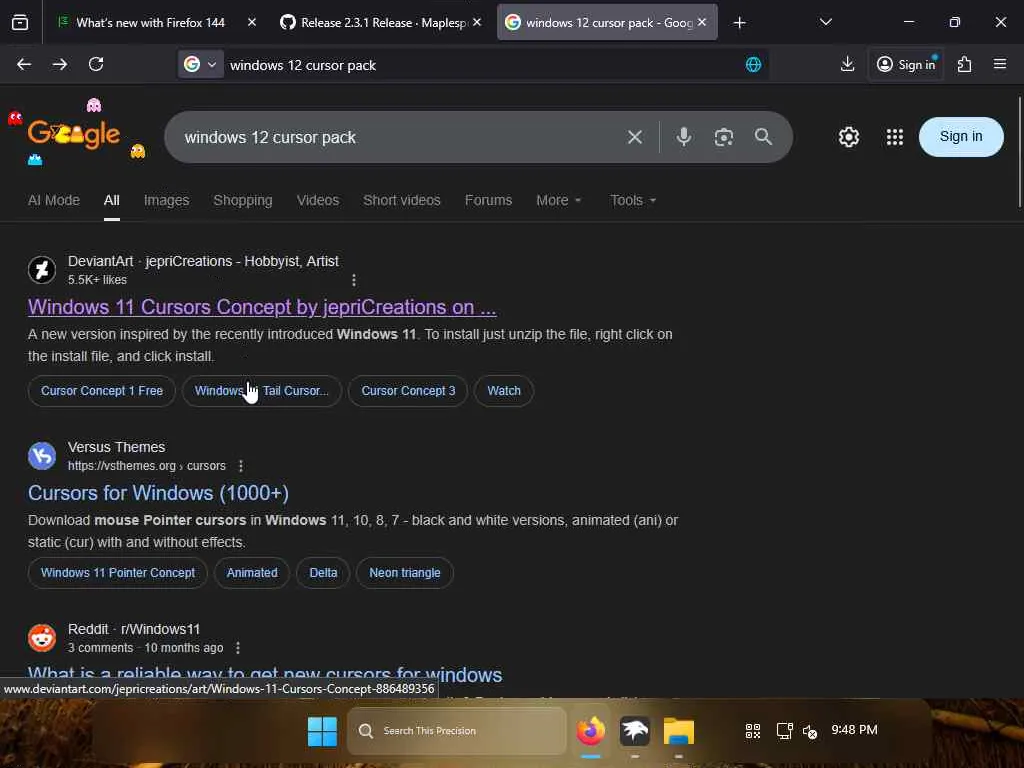Screen dimensions: 1024x768
Task: Click Cursor Concept 1 Free chip
Action: click(102, 391)
